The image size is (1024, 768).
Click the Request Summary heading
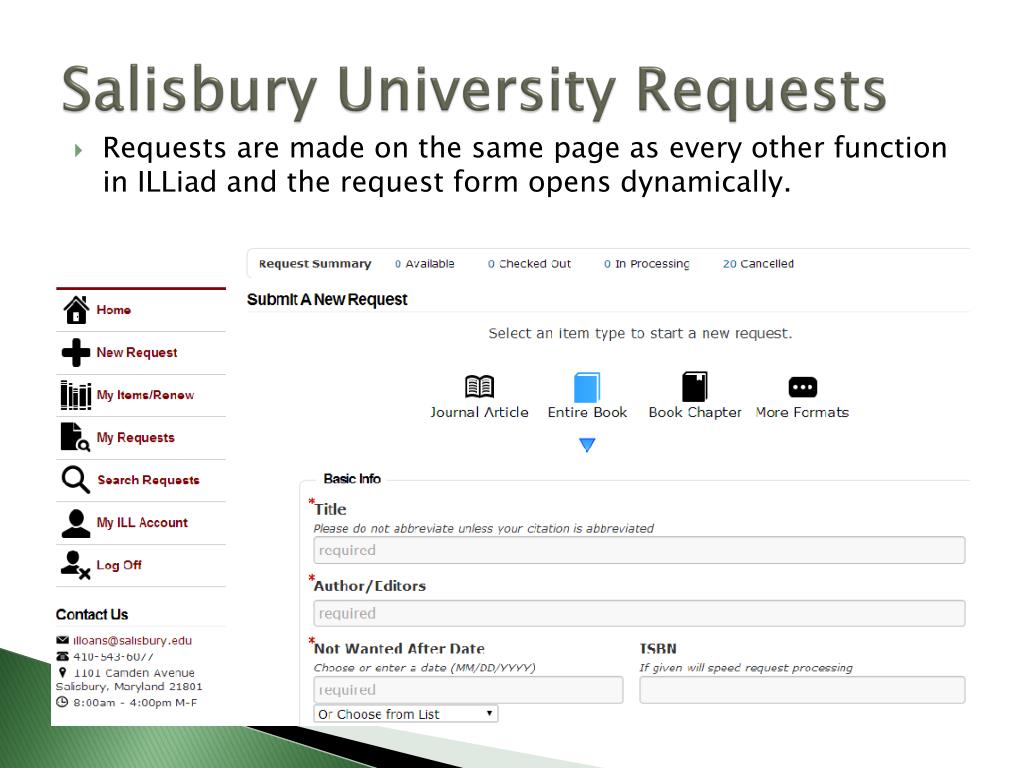[x=315, y=264]
